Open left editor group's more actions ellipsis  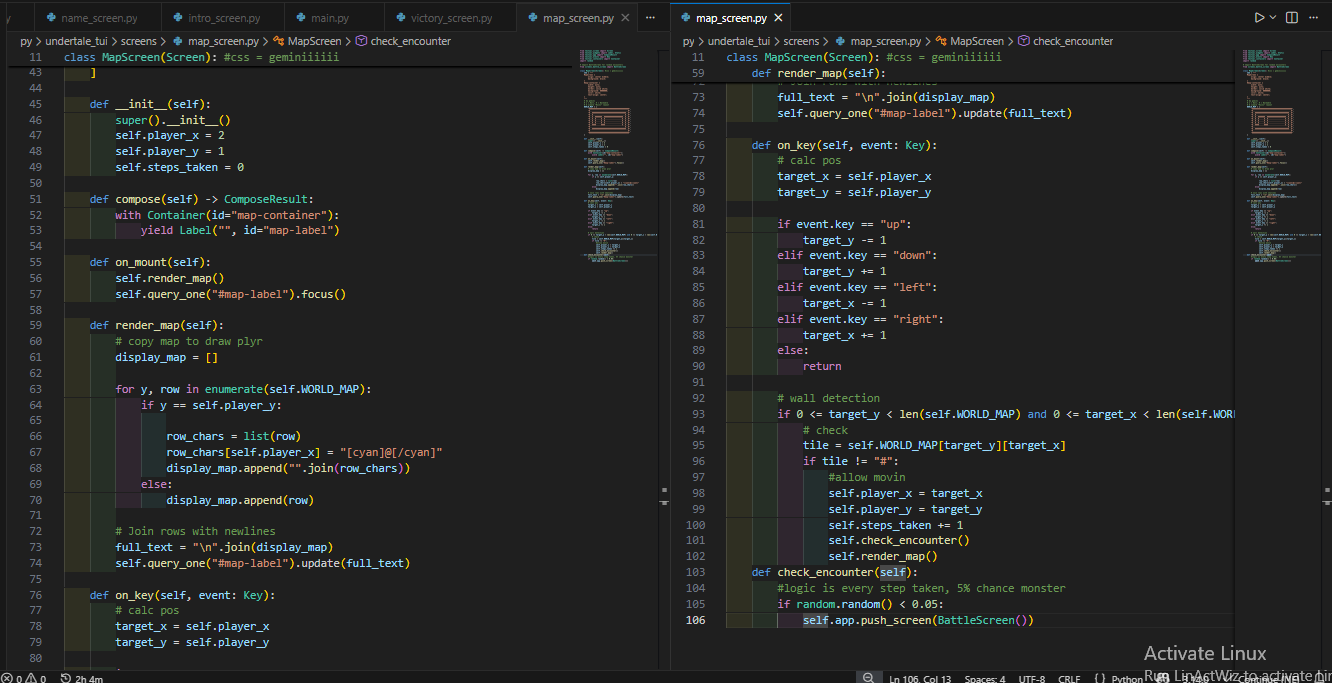tap(650, 18)
